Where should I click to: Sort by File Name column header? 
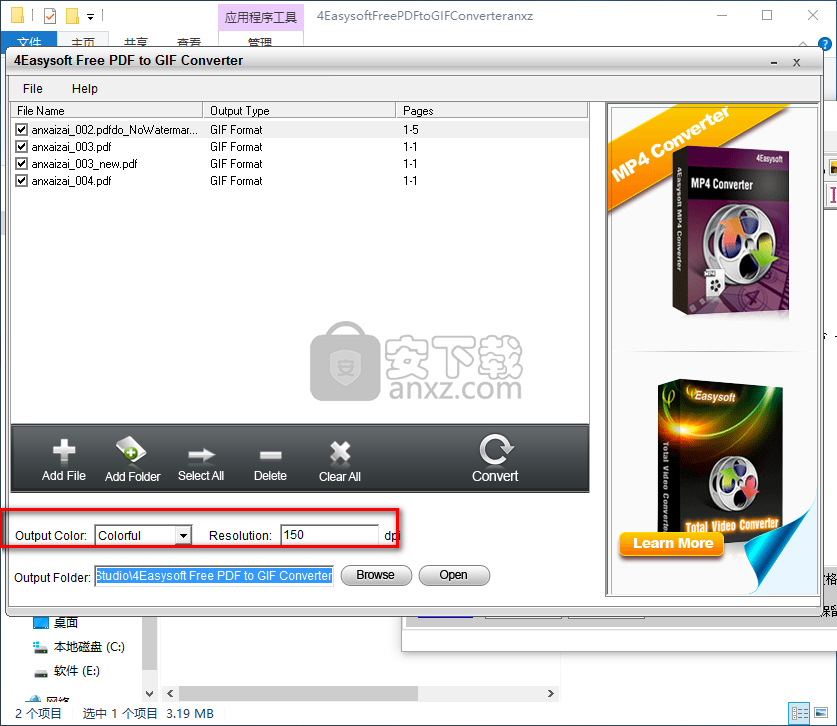click(107, 111)
